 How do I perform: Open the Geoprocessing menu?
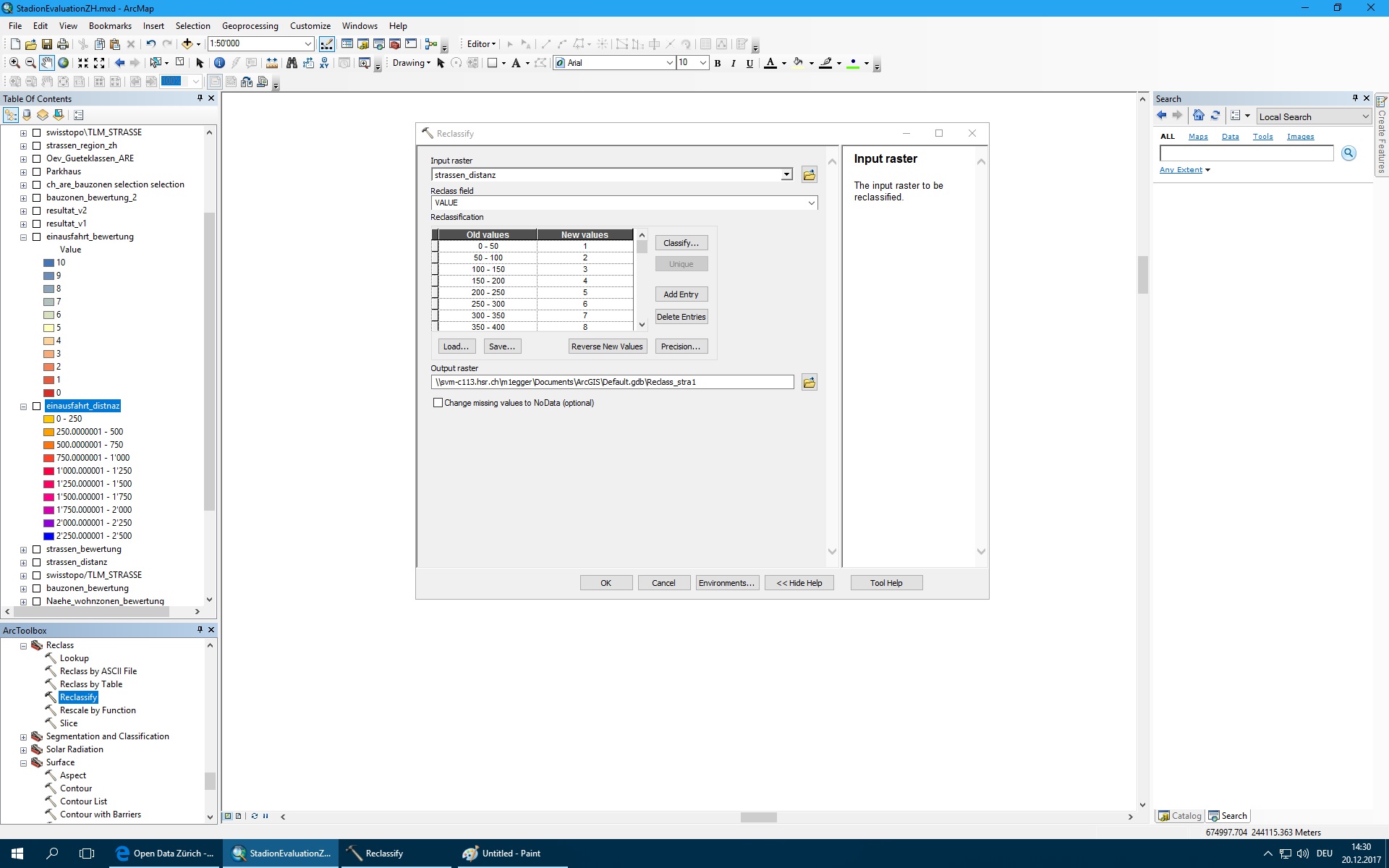[250, 25]
